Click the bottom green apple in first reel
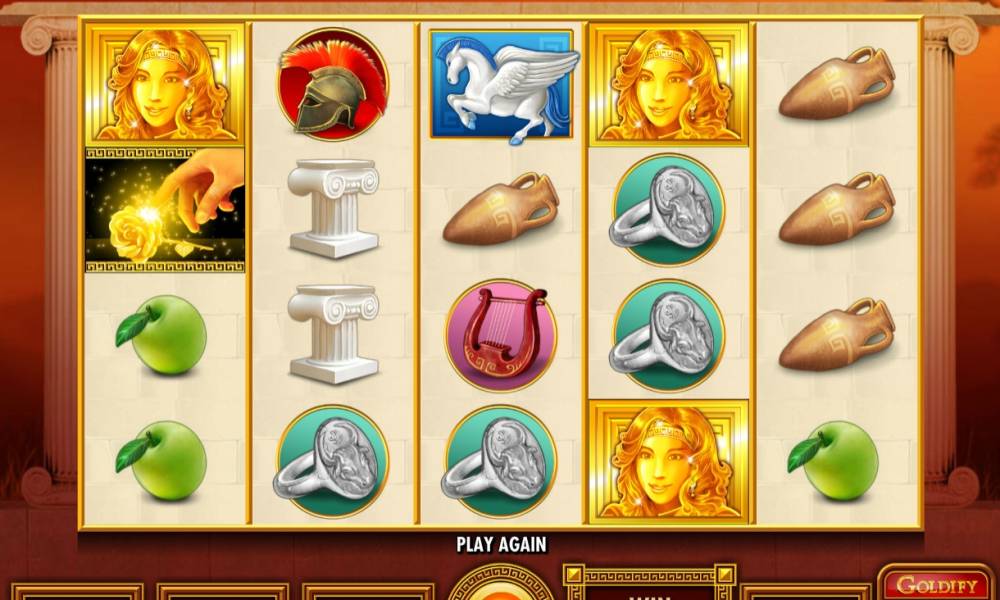Viewport: 1000px width, 600px height. pyautogui.click(x=161, y=460)
